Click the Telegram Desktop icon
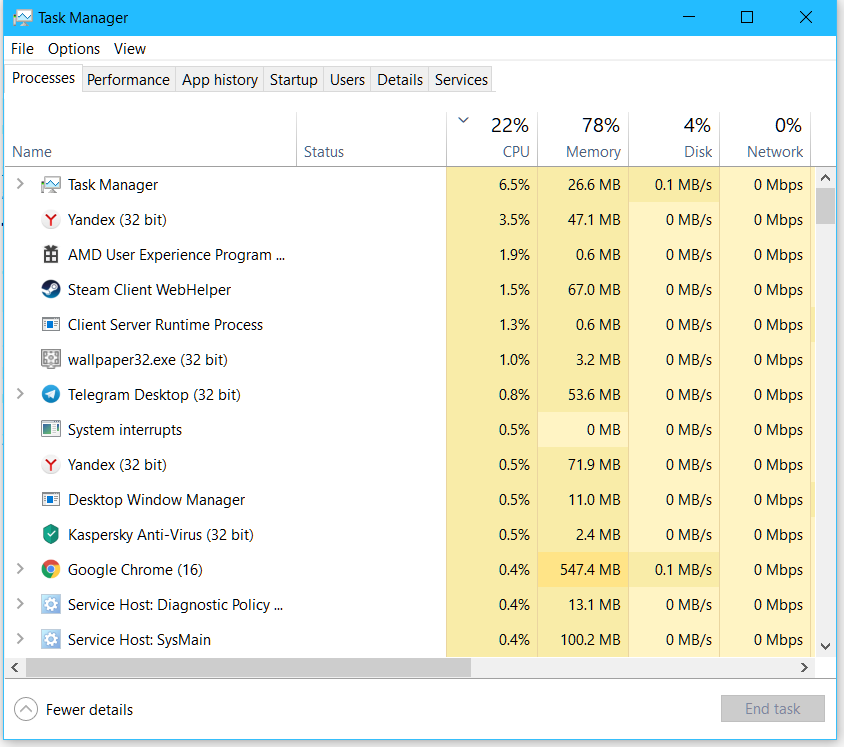This screenshot has width=844, height=747. click(x=51, y=394)
